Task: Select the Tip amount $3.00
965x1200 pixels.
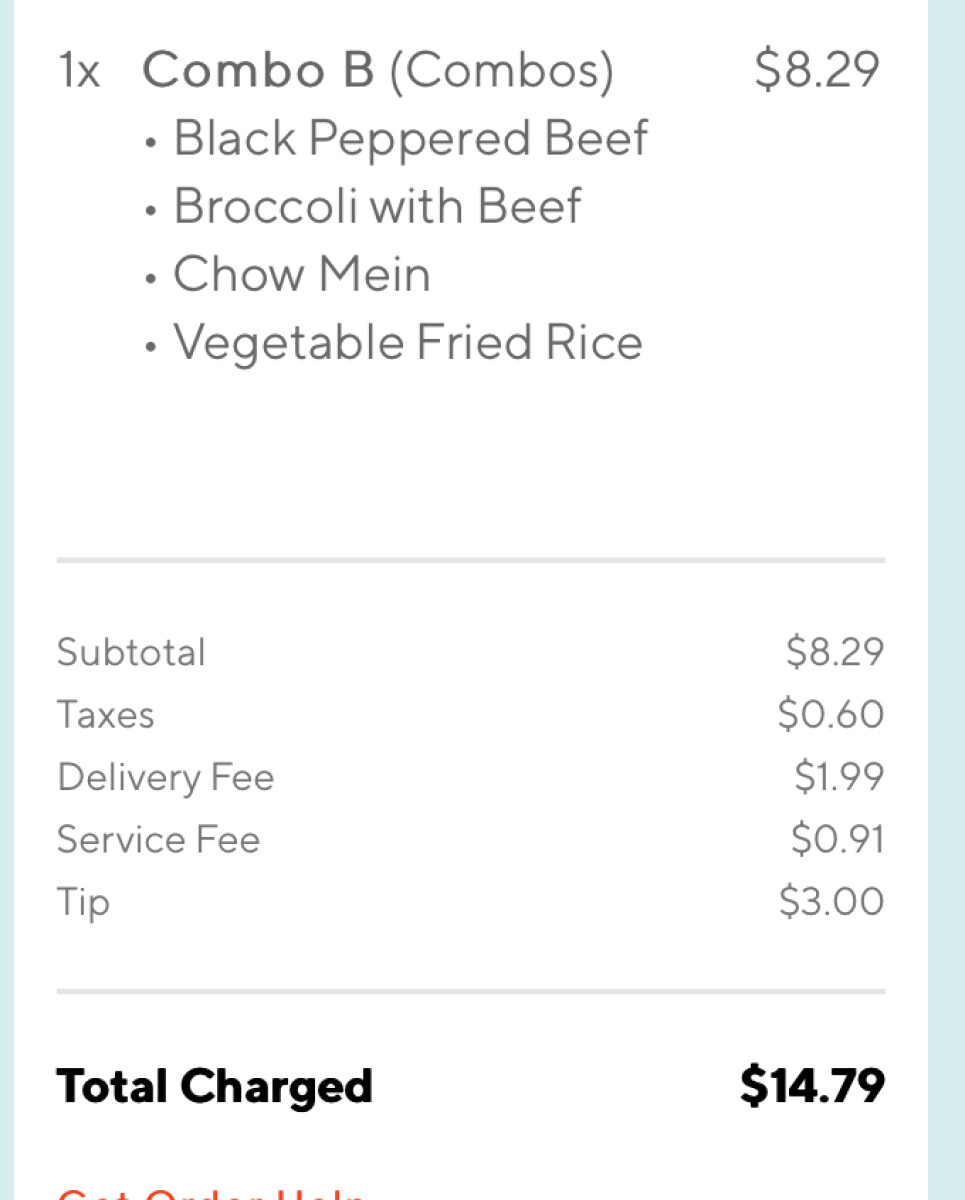Action: [x=832, y=902]
